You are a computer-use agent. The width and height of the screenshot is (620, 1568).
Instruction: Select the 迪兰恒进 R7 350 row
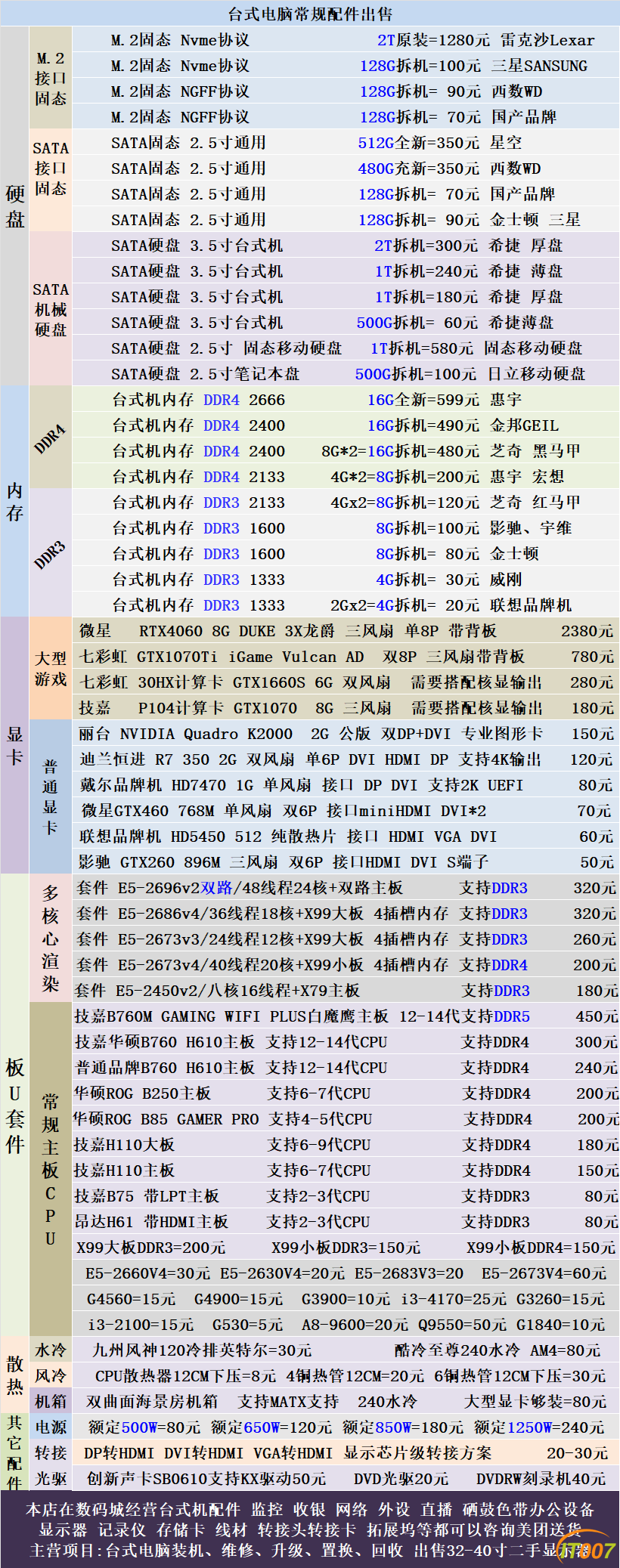click(x=346, y=759)
